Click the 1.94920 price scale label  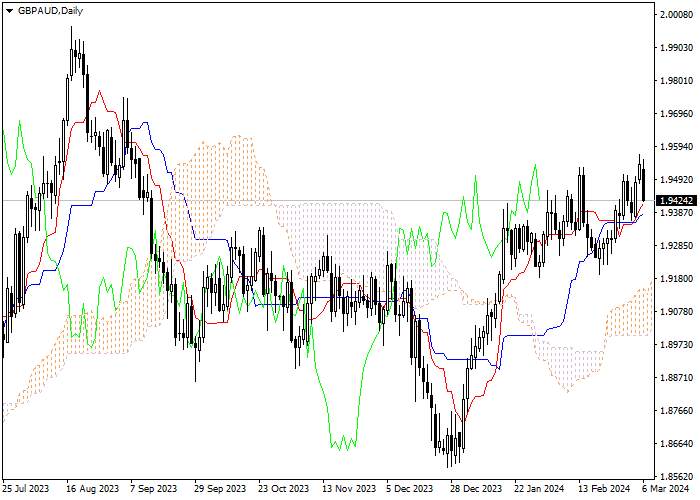(x=677, y=179)
